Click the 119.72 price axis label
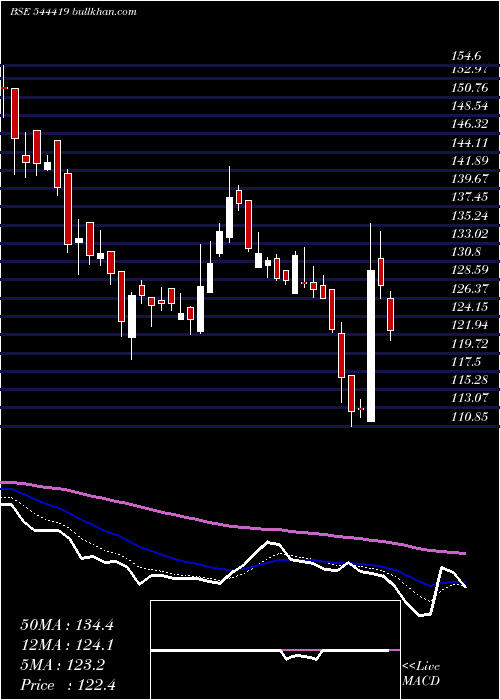The height and width of the screenshot is (700, 500). pos(470,344)
